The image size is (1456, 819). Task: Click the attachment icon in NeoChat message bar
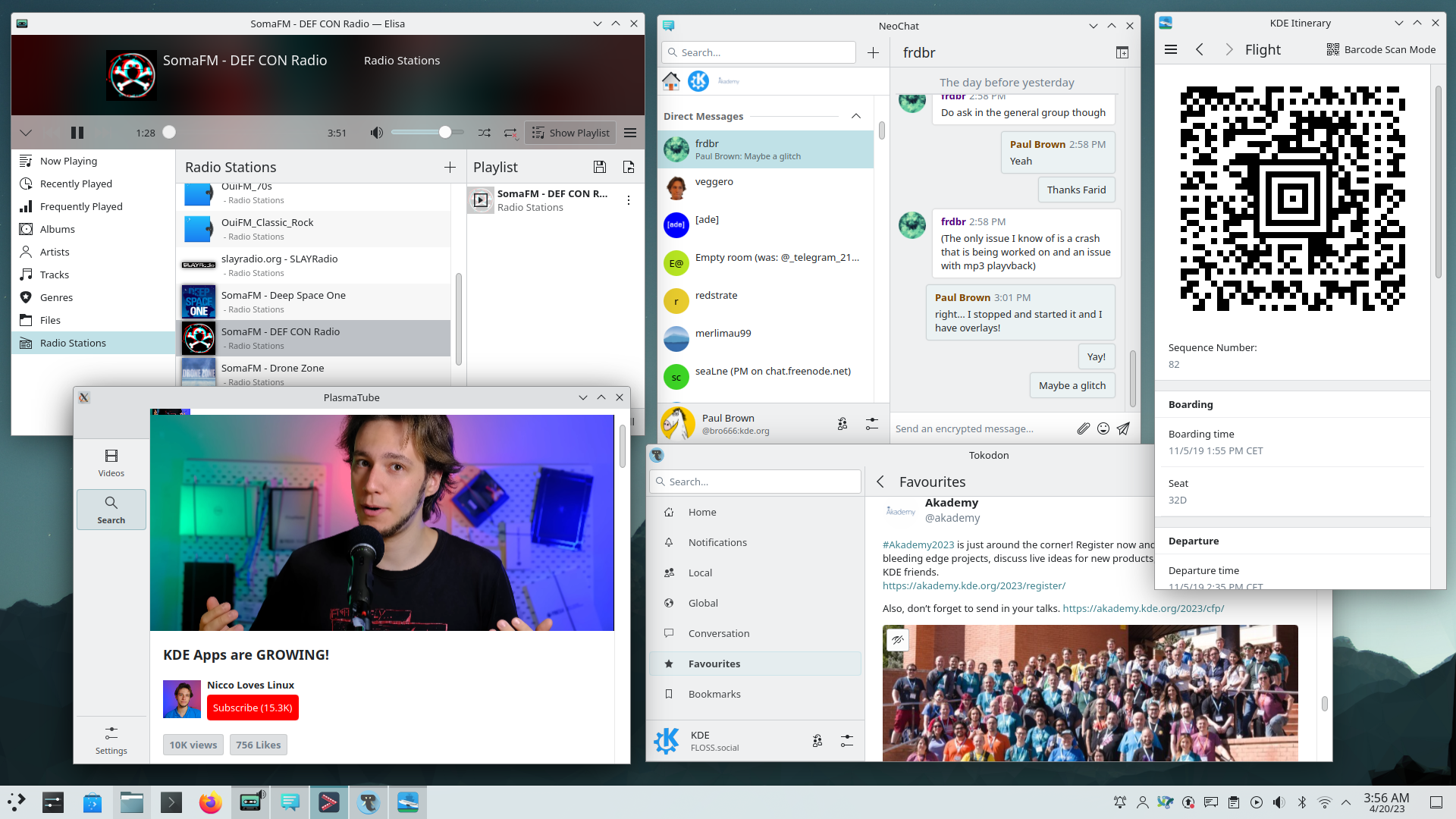pos(1082,428)
